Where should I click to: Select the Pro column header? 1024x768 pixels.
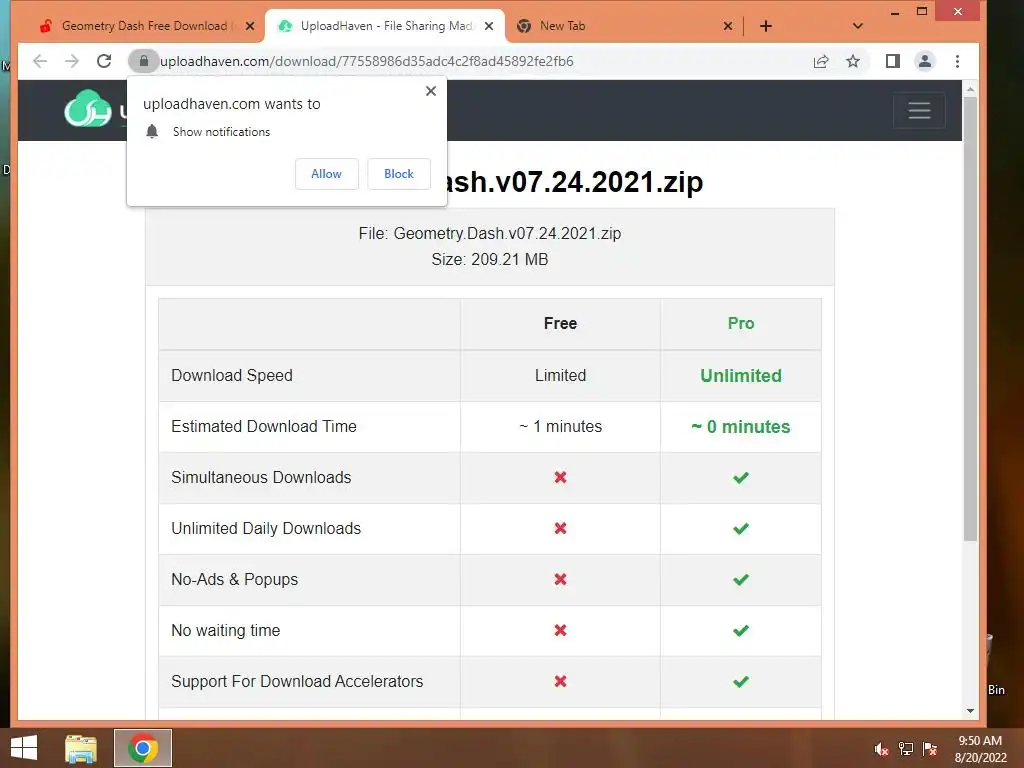coord(741,323)
